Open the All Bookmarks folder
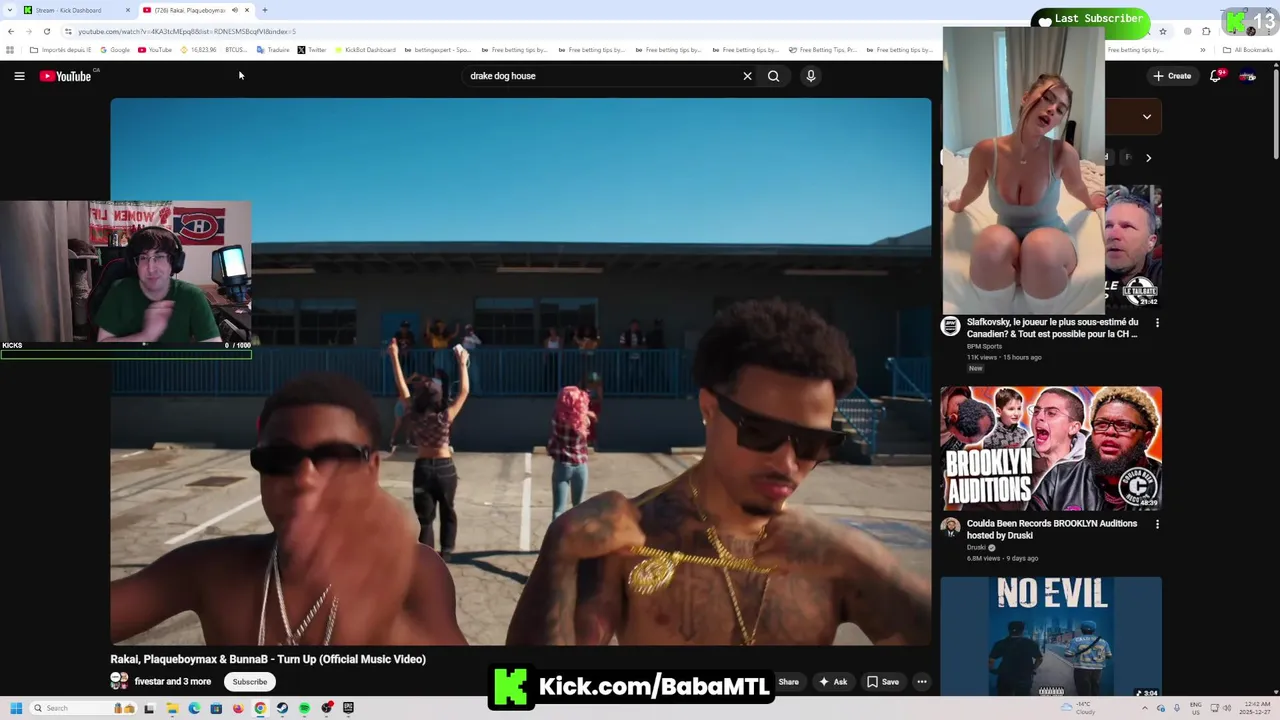 pyautogui.click(x=1247, y=50)
